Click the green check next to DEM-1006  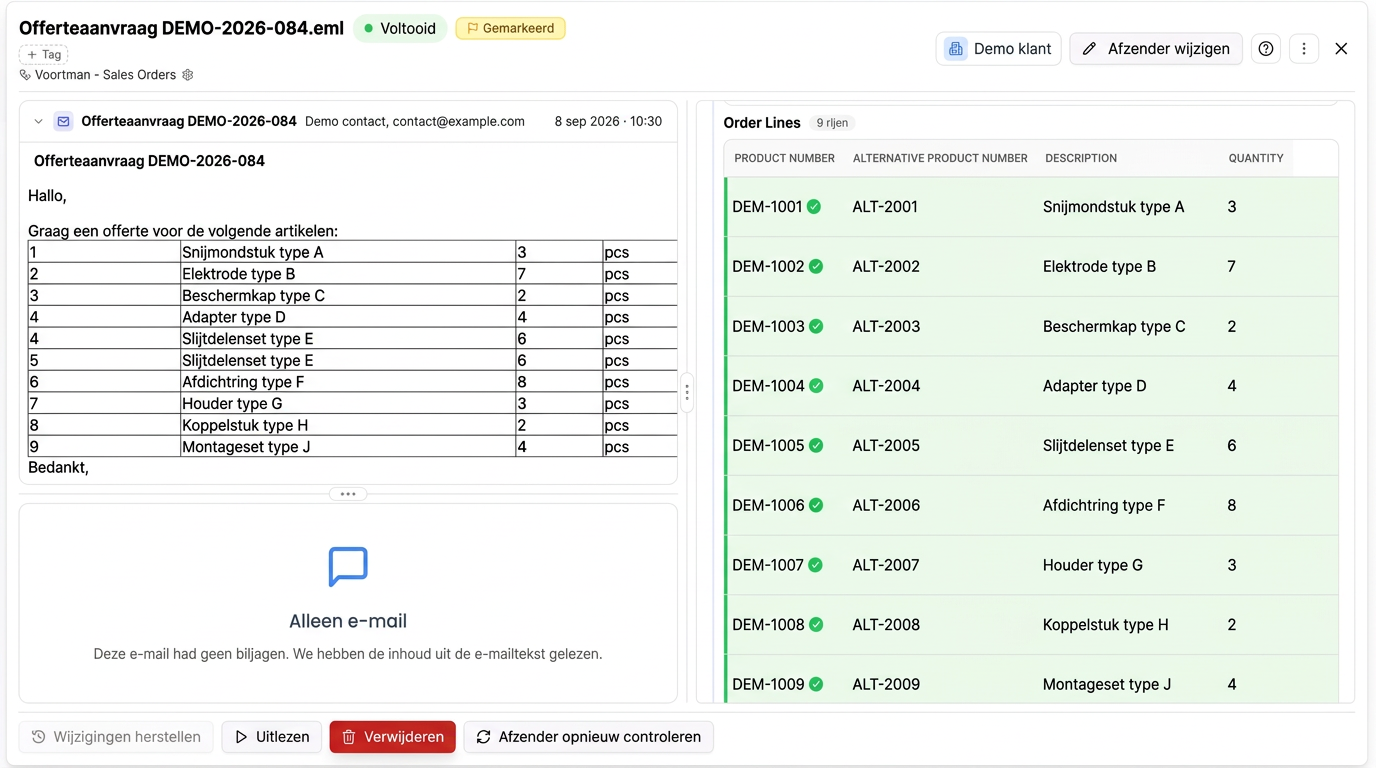[816, 506]
